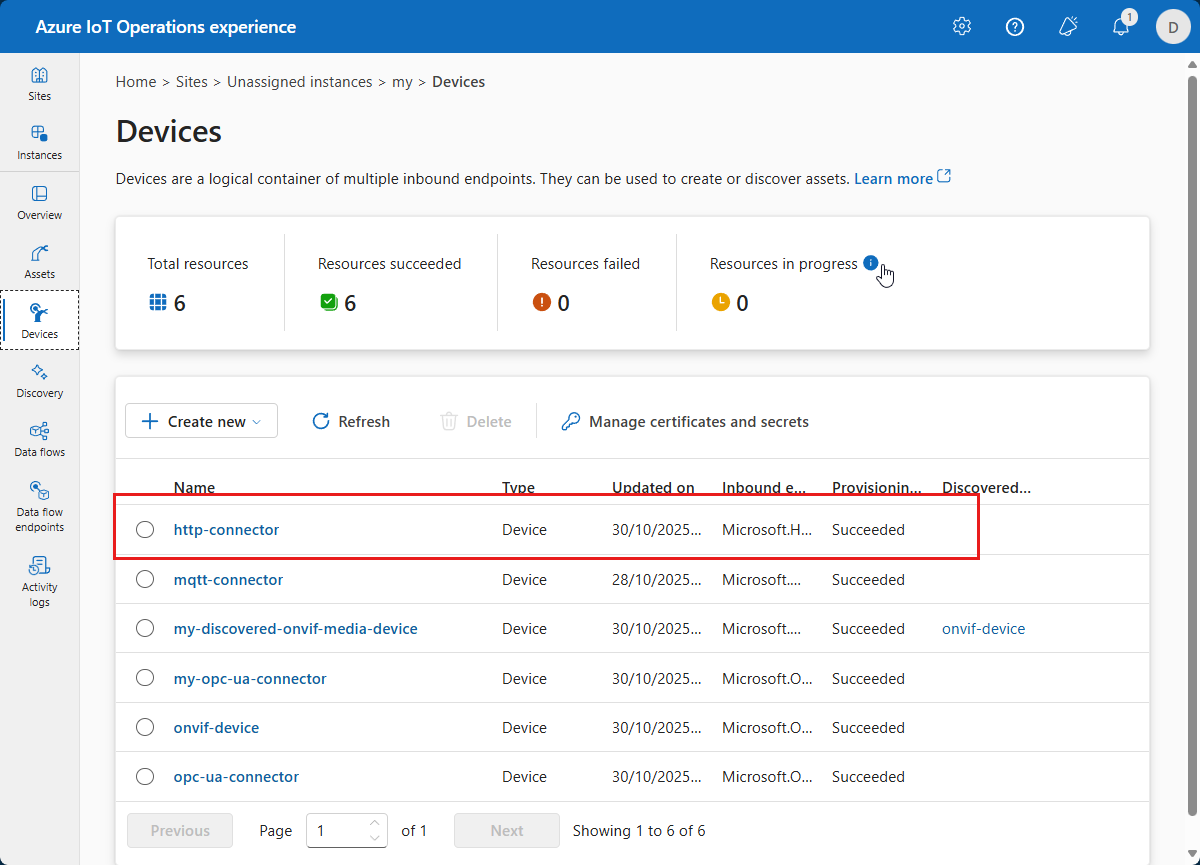This screenshot has height=865, width=1200.
Task: Open Activity logs in the sidebar
Action: (39, 580)
